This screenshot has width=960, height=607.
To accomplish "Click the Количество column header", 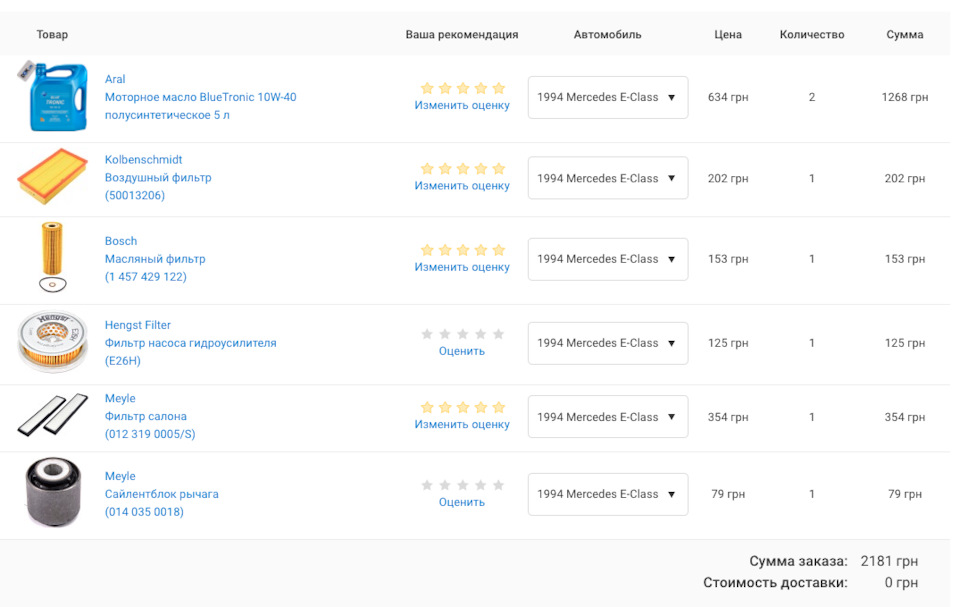I will (x=812, y=34).
